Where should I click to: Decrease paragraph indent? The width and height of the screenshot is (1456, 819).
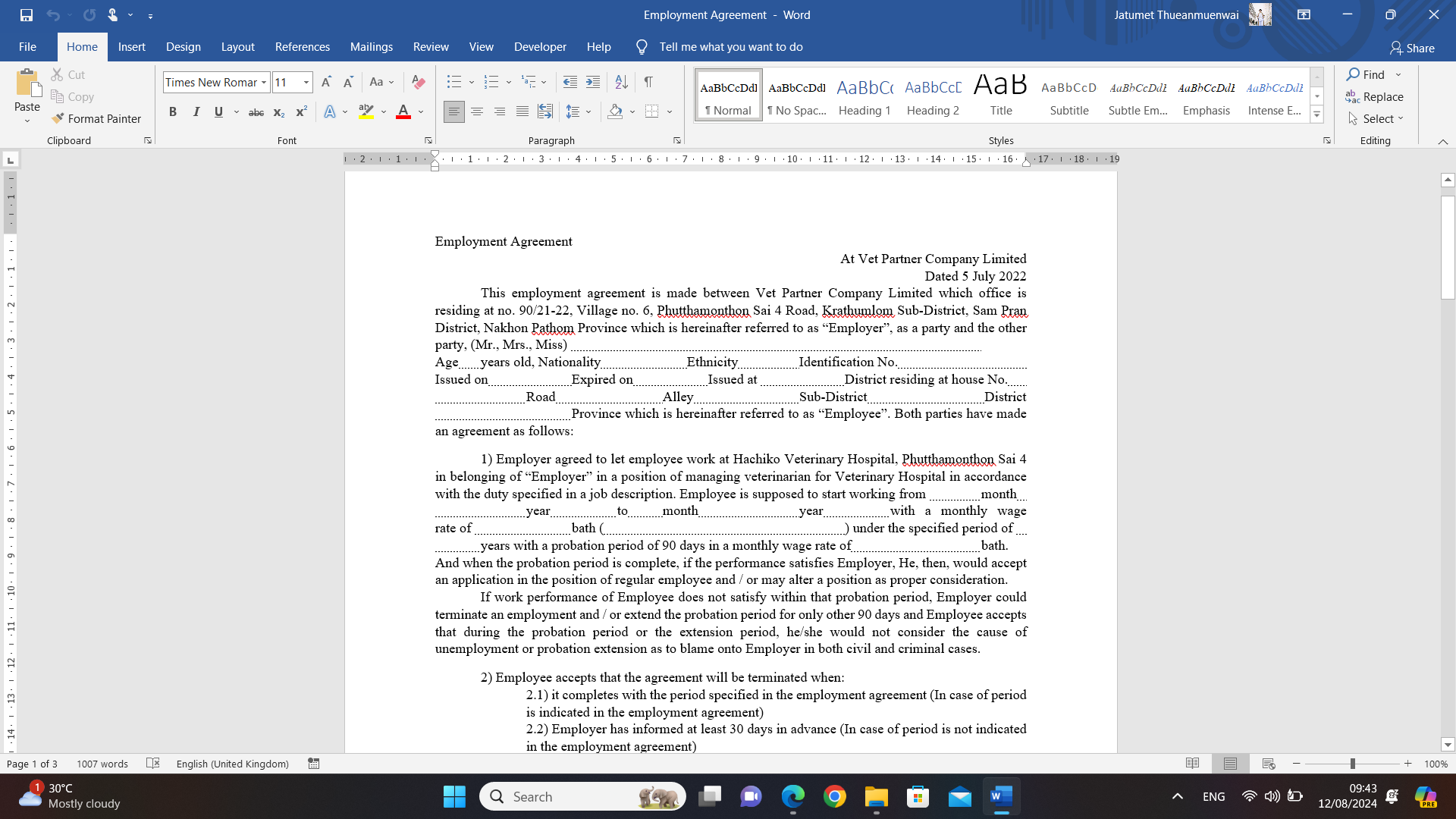click(x=570, y=82)
